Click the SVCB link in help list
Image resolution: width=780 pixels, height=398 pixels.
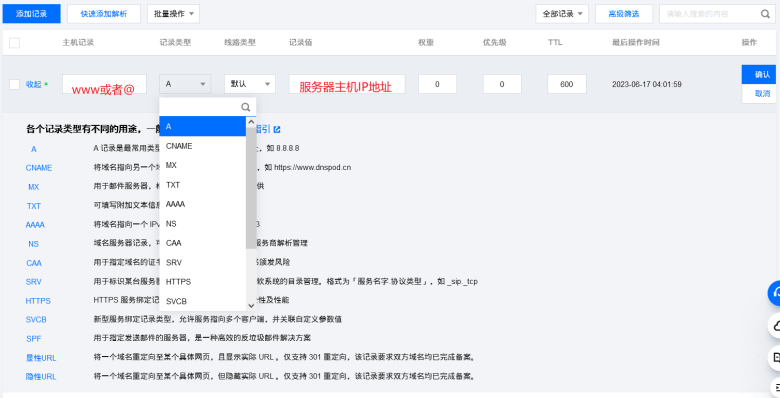click(x=36, y=319)
